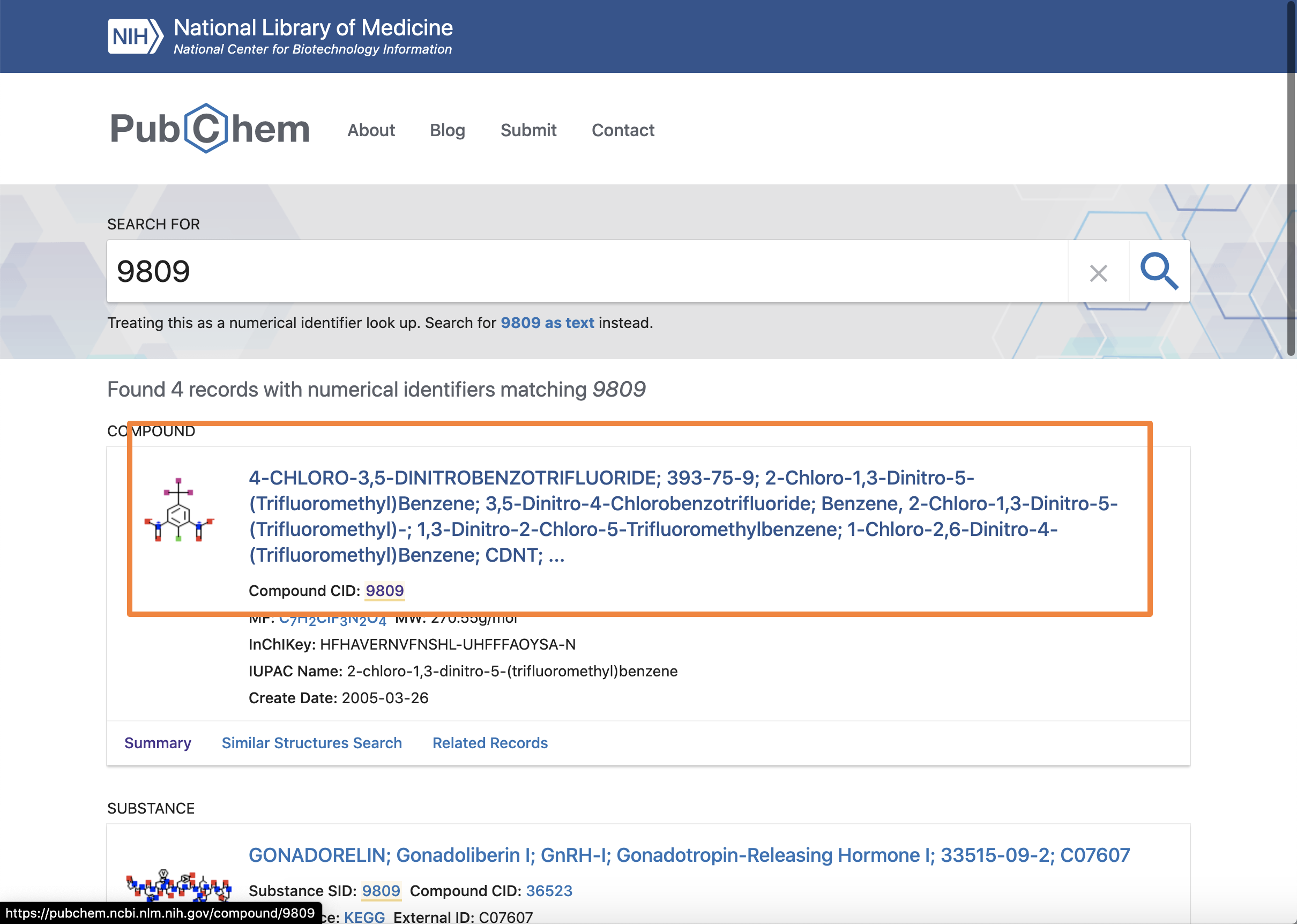Image resolution: width=1297 pixels, height=924 pixels.
Task: Open the Gonadorelin structure thumbnail
Action: point(178,885)
